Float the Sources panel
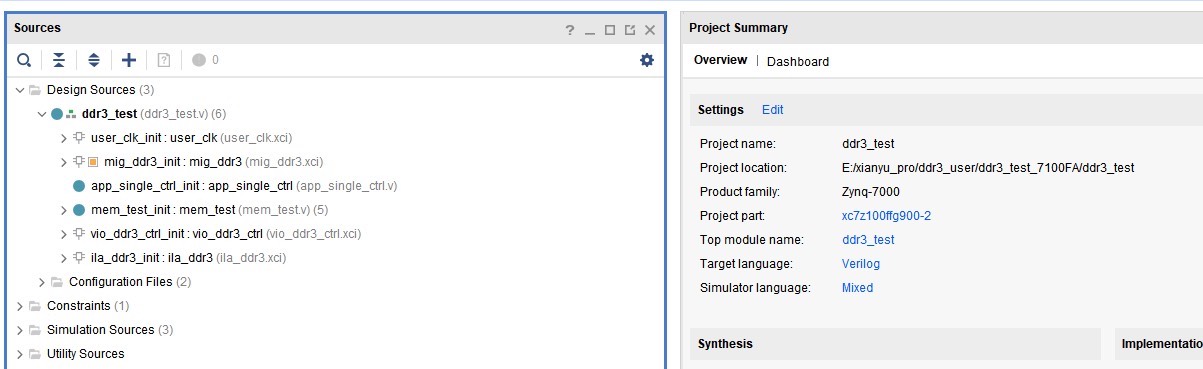Viewport: 1203px width, 369px height. tap(630, 30)
